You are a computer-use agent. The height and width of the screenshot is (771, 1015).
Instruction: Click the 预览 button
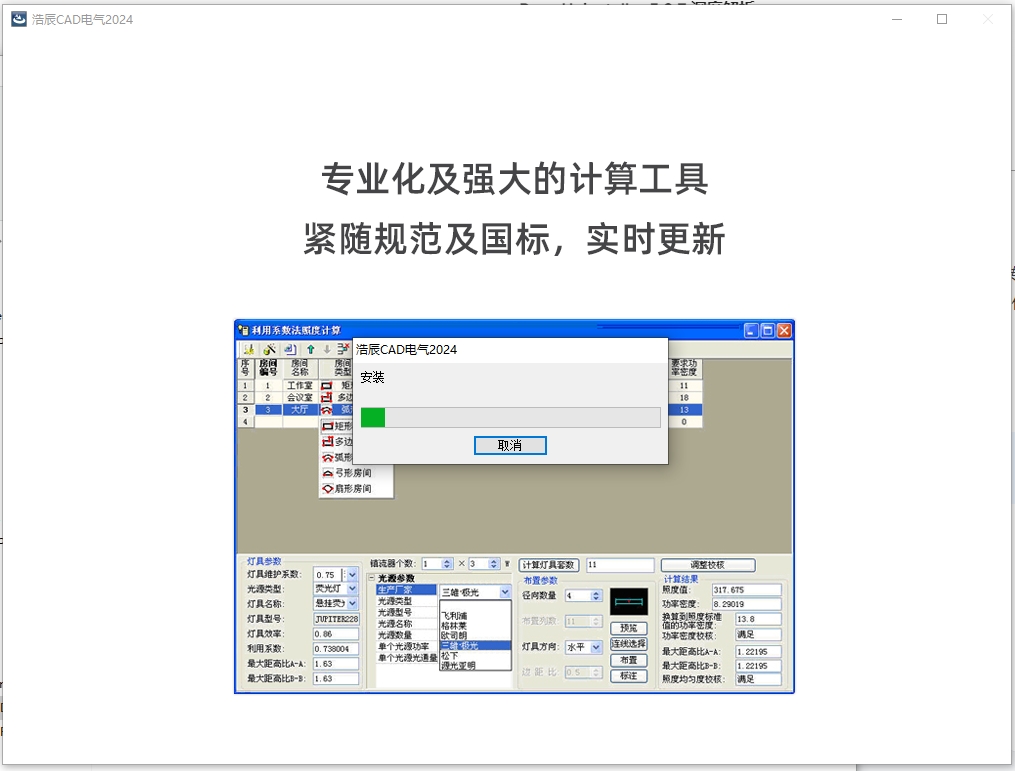[629, 628]
